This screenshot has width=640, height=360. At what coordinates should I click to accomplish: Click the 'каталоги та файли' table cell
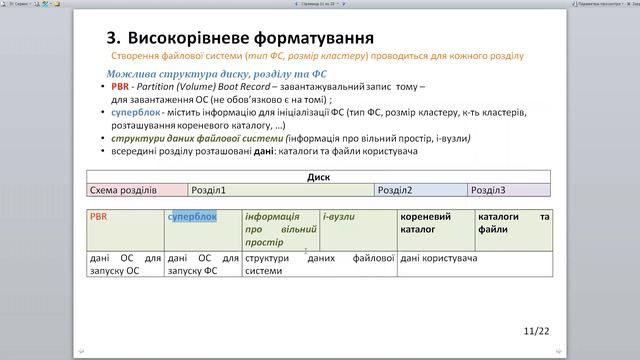click(x=514, y=230)
